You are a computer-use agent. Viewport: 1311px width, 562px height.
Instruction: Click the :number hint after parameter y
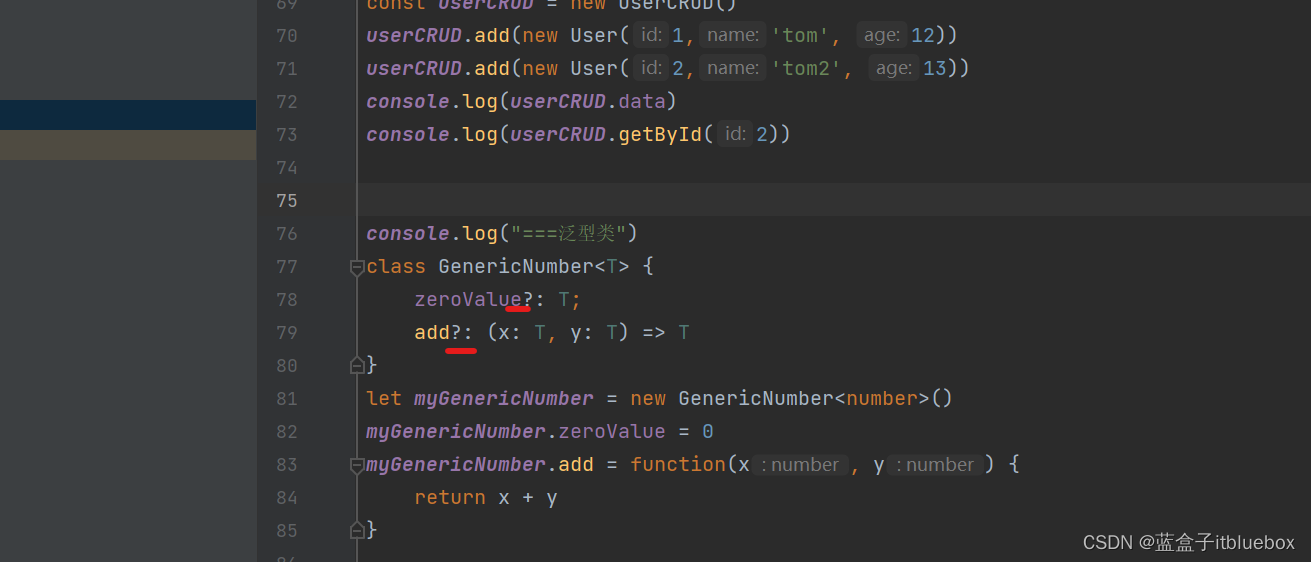935,465
